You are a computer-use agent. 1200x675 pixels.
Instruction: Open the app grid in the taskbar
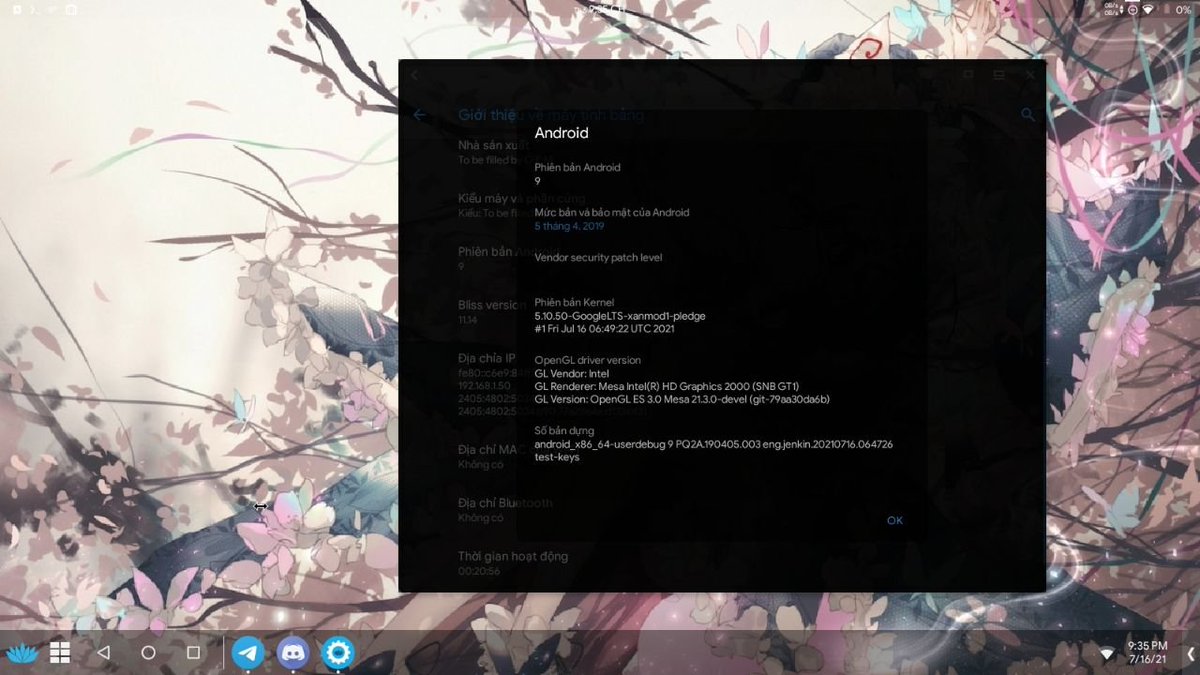tap(60, 653)
